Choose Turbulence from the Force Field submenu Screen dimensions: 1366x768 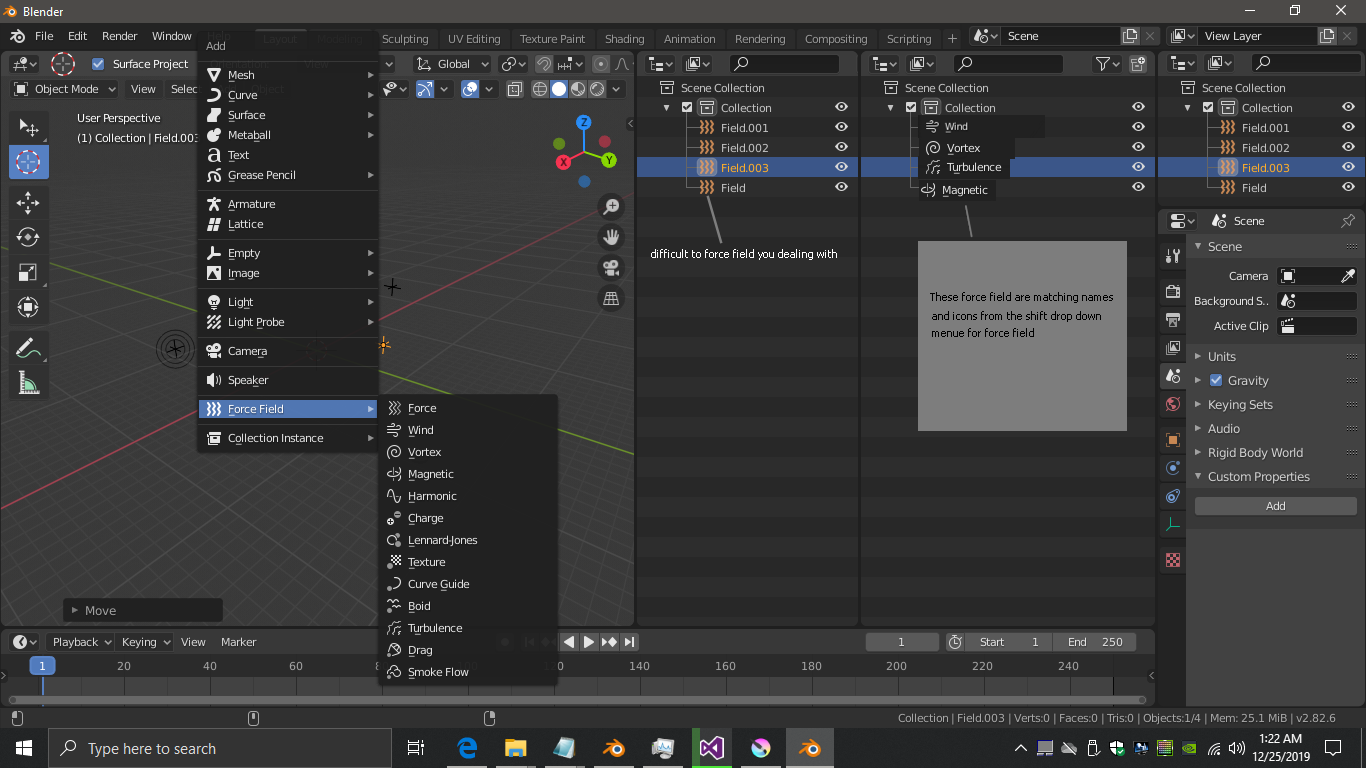[x=468, y=628]
